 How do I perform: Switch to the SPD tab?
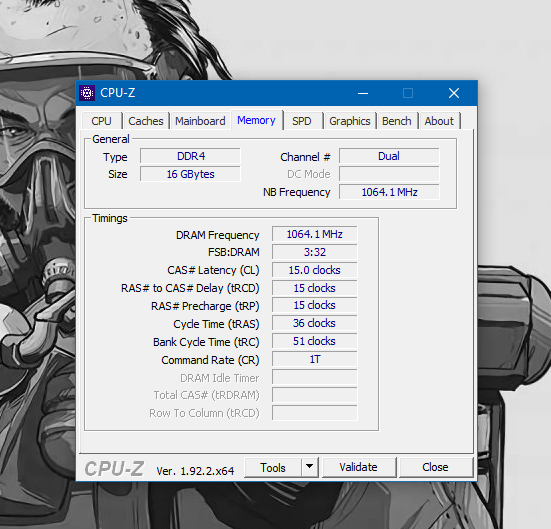[x=302, y=121]
